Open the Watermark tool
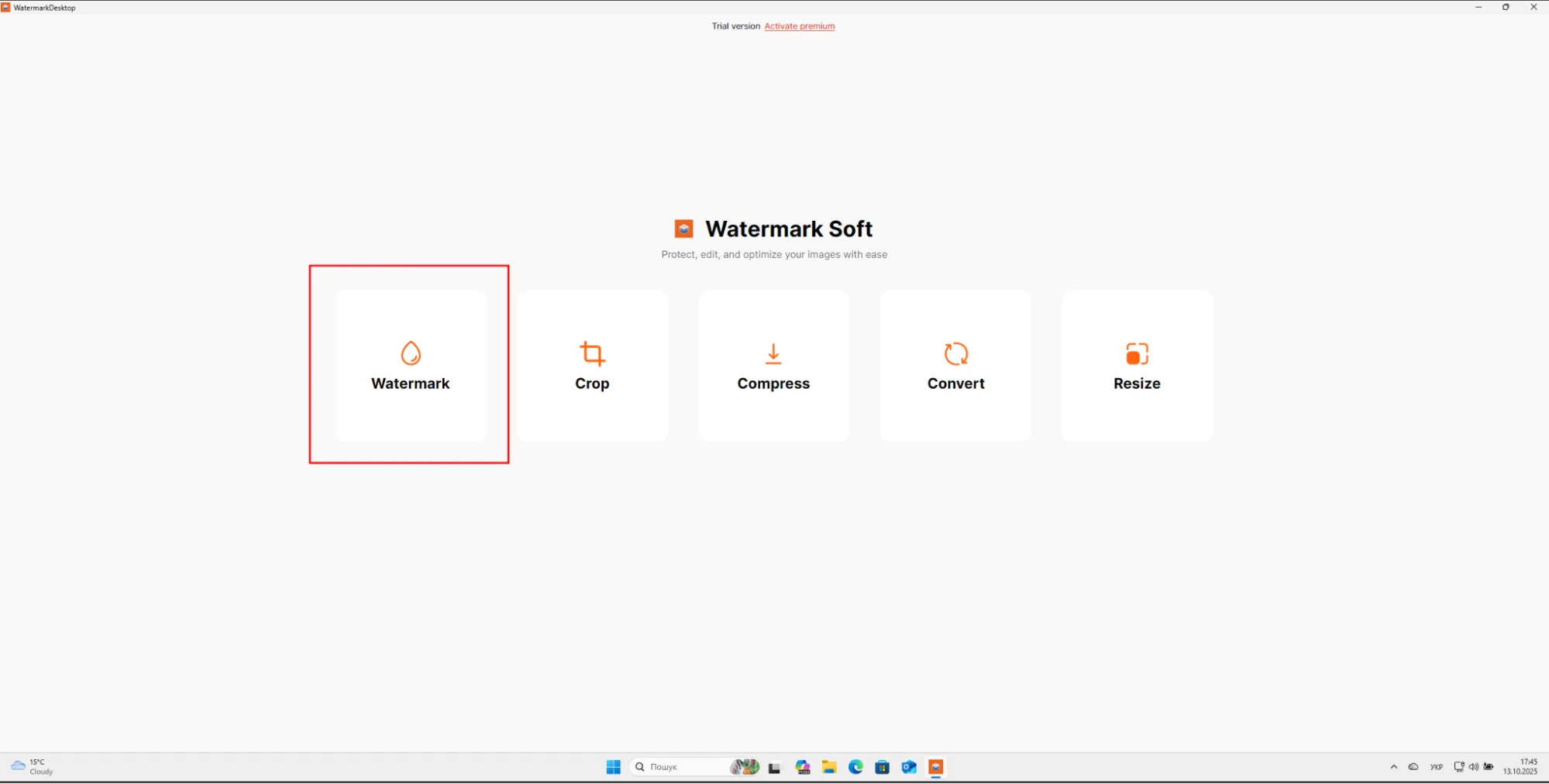Viewport: 1549px width, 784px height. [410, 366]
